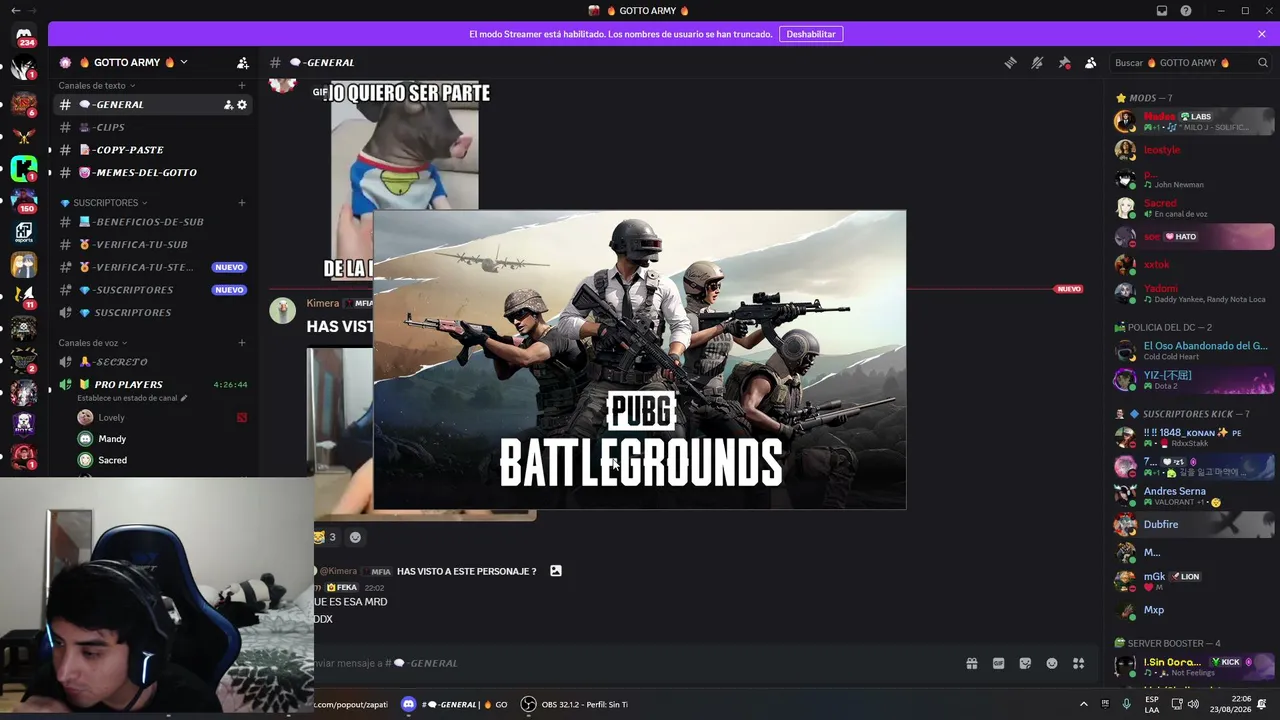Viewport: 1280px width, 720px height.
Task: Click taskbar microphone tray icon
Action: click(1126, 704)
